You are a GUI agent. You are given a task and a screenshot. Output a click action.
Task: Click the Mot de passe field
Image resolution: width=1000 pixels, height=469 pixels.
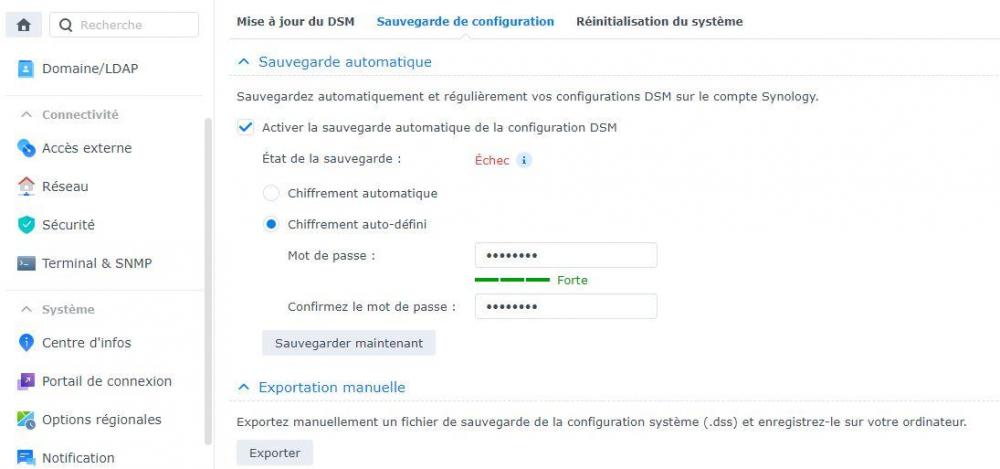point(566,256)
